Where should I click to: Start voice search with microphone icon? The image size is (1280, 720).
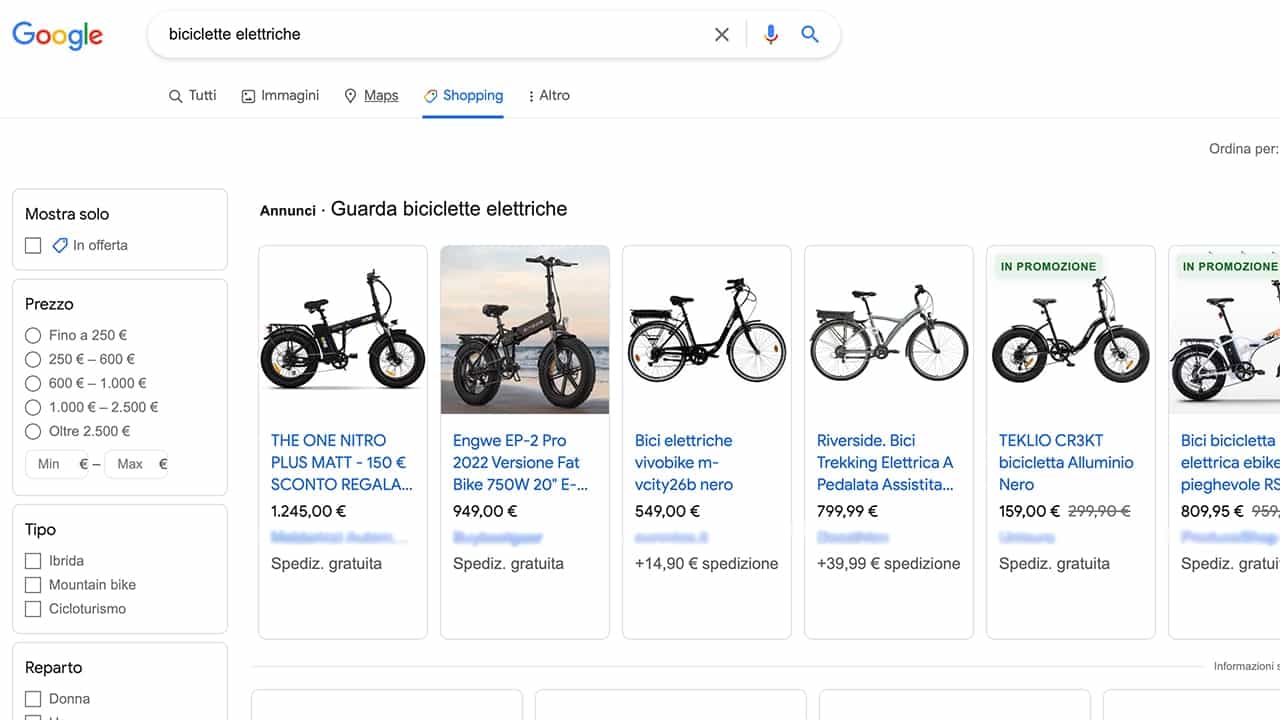point(770,35)
